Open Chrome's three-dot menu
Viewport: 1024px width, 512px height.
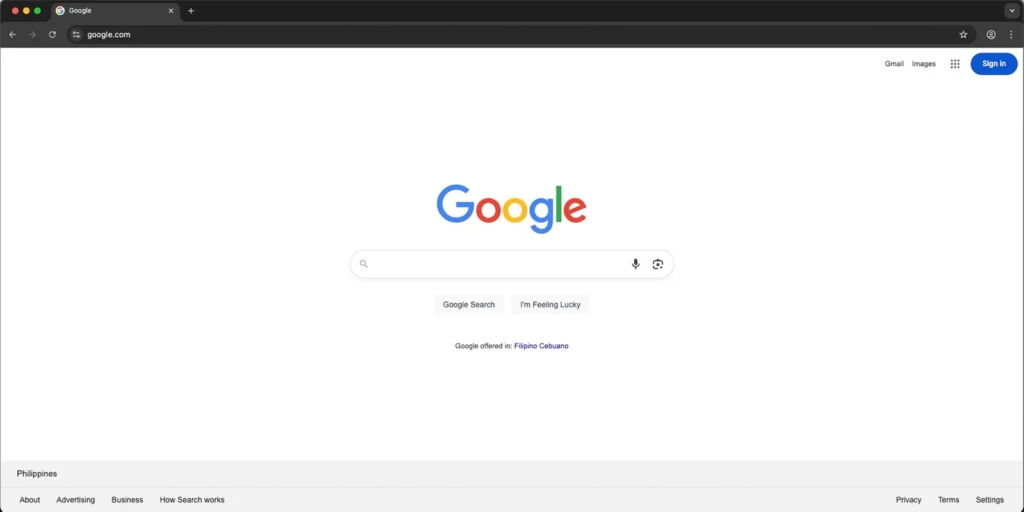click(1010, 35)
